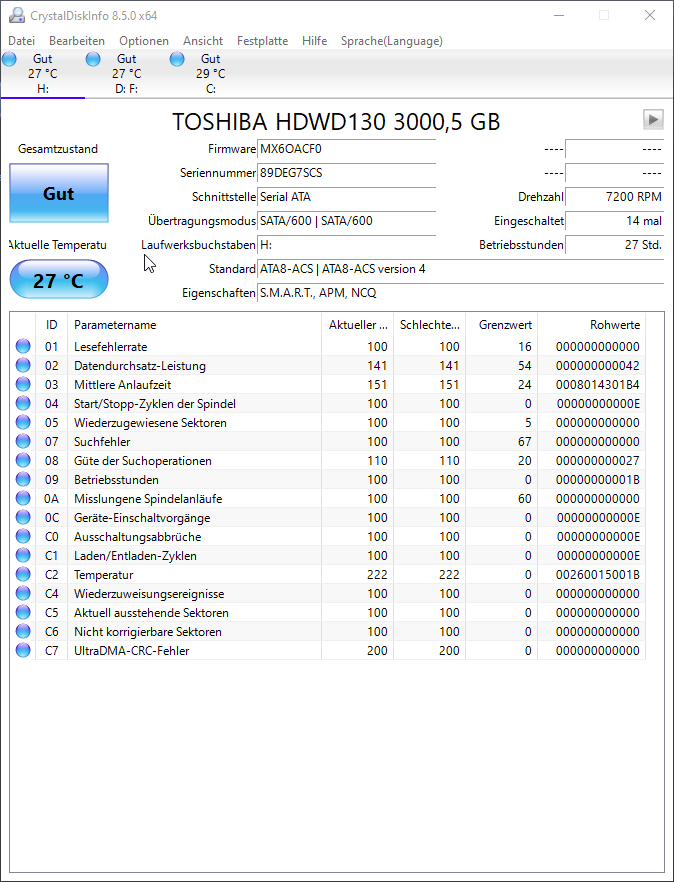Click the Firmware field MX6OACF0
The width and height of the screenshot is (674, 882).
[x=347, y=149]
